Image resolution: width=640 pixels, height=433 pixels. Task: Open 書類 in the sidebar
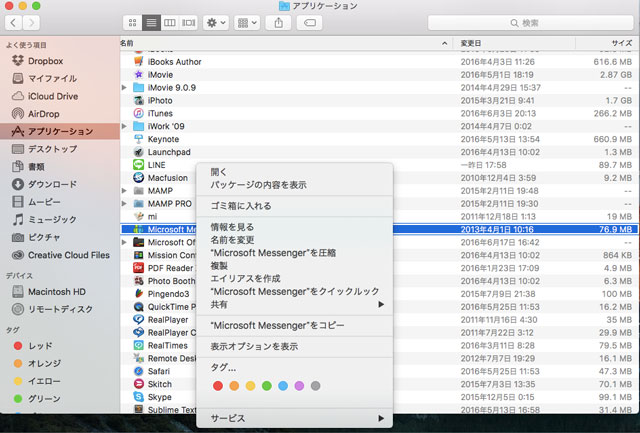pyautogui.click(x=60, y=167)
